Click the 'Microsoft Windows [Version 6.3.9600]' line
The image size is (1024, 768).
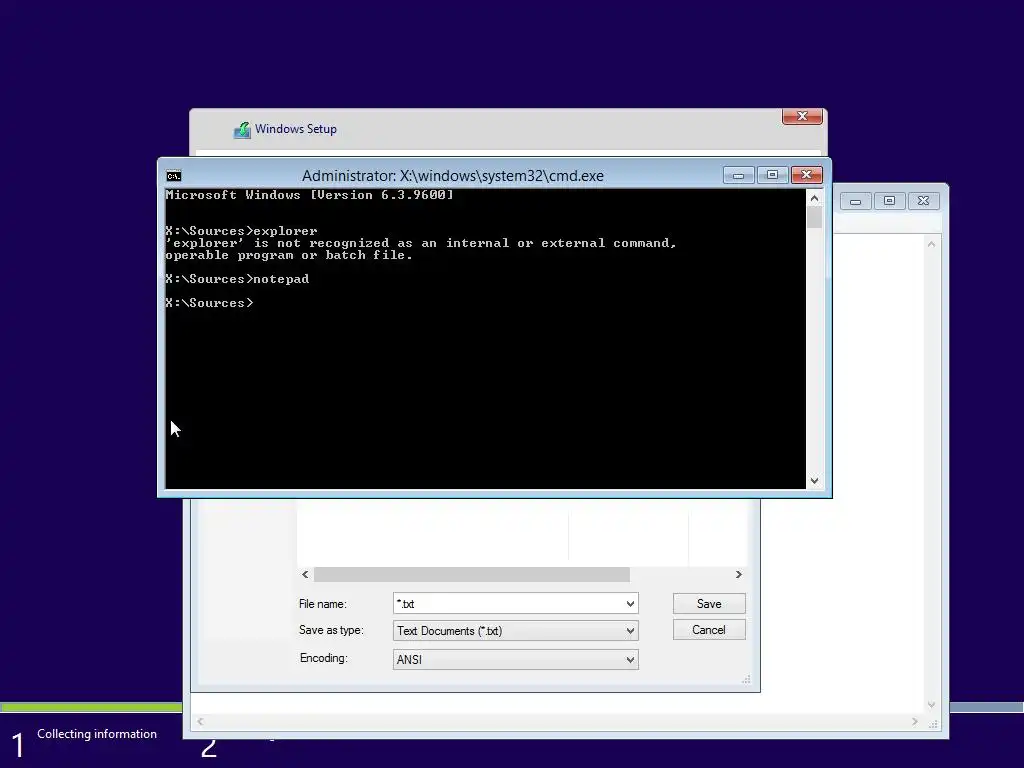[309, 195]
